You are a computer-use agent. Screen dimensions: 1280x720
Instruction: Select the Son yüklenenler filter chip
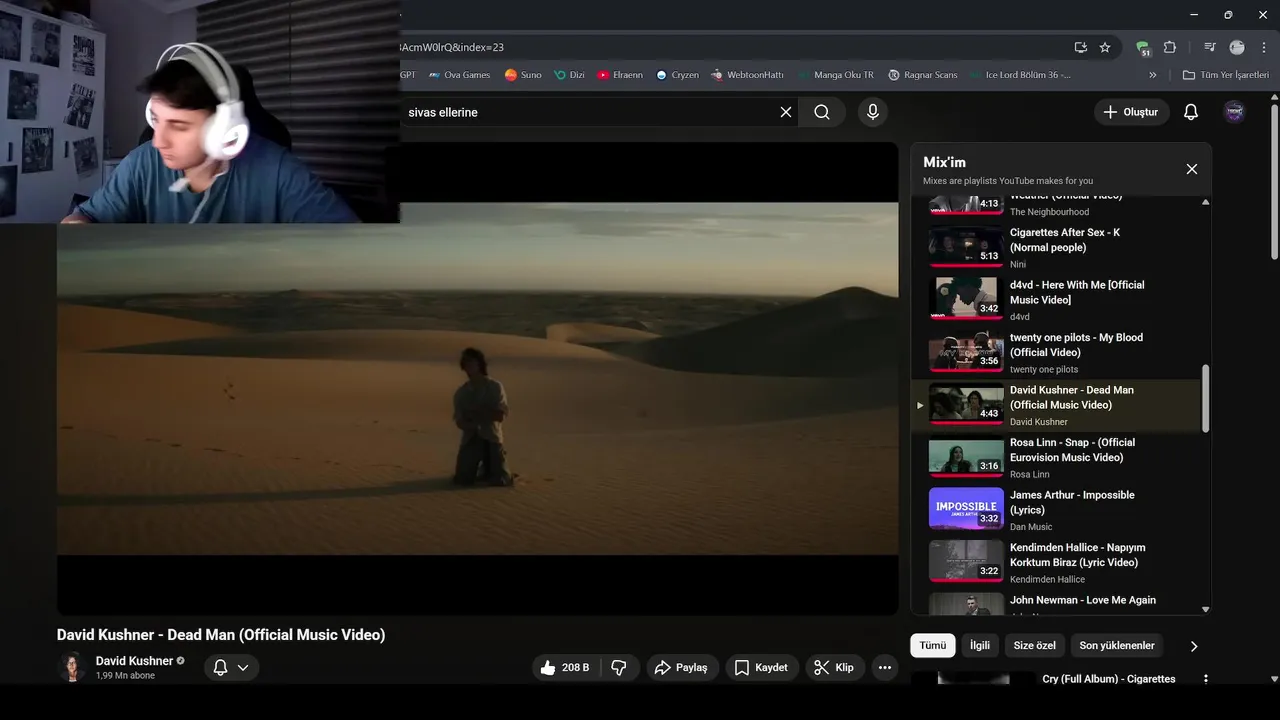pos(1117,646)
